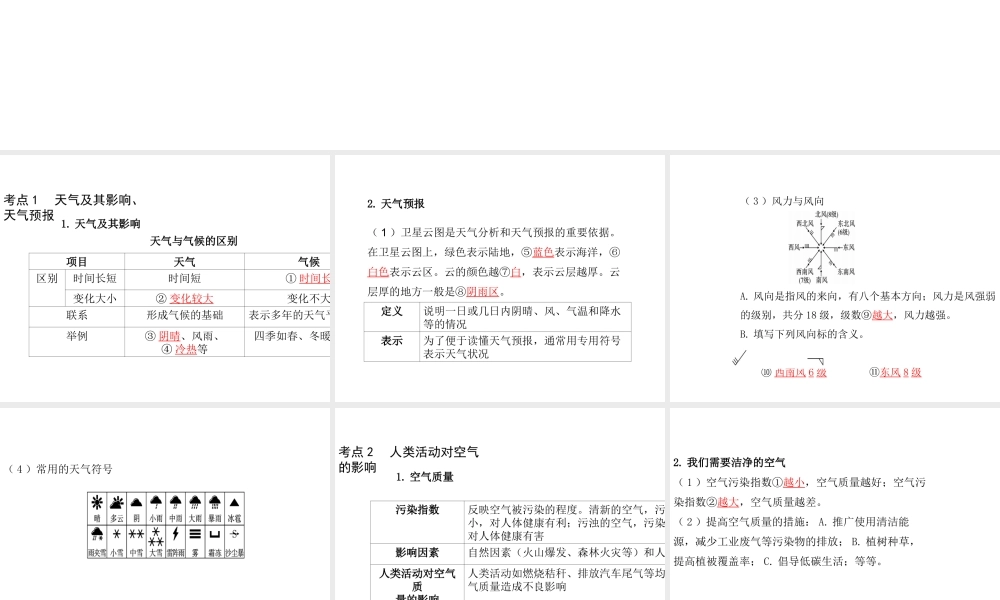Click the 大雨 heavy rain symbol
The image size is (1000, 600).
(195, 502)
